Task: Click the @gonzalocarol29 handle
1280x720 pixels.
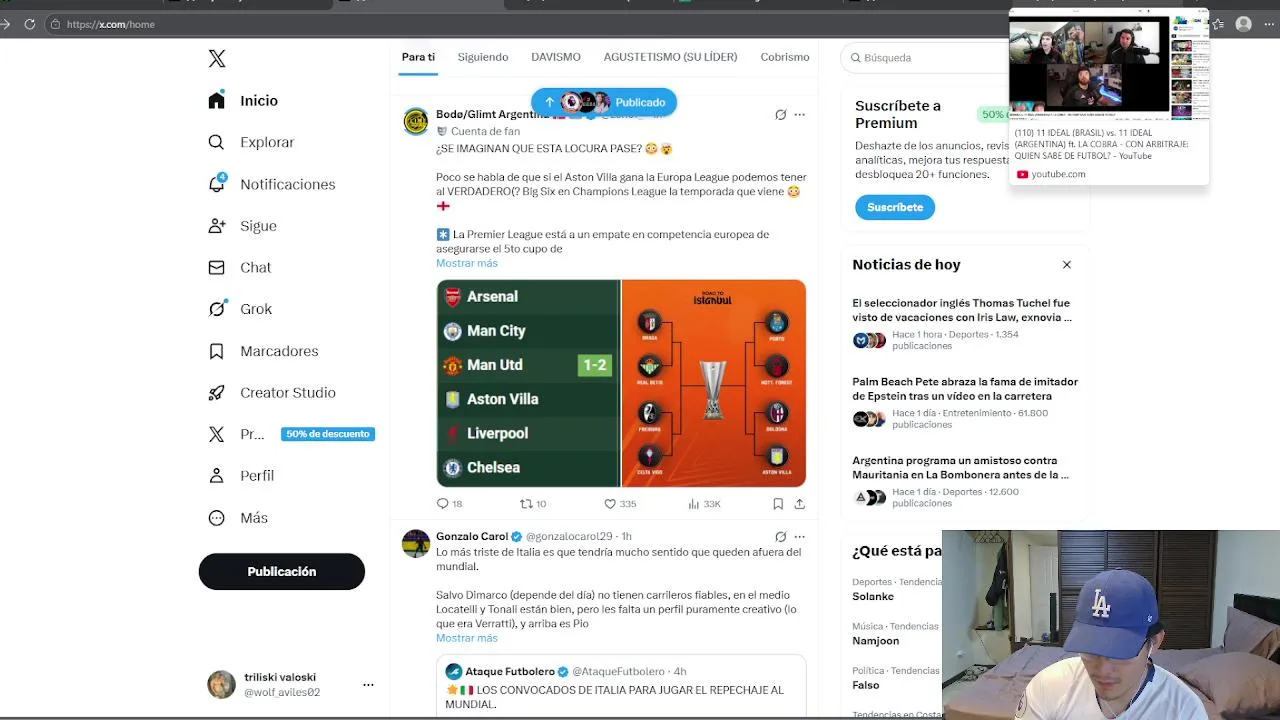Action: tap(571, 537)
